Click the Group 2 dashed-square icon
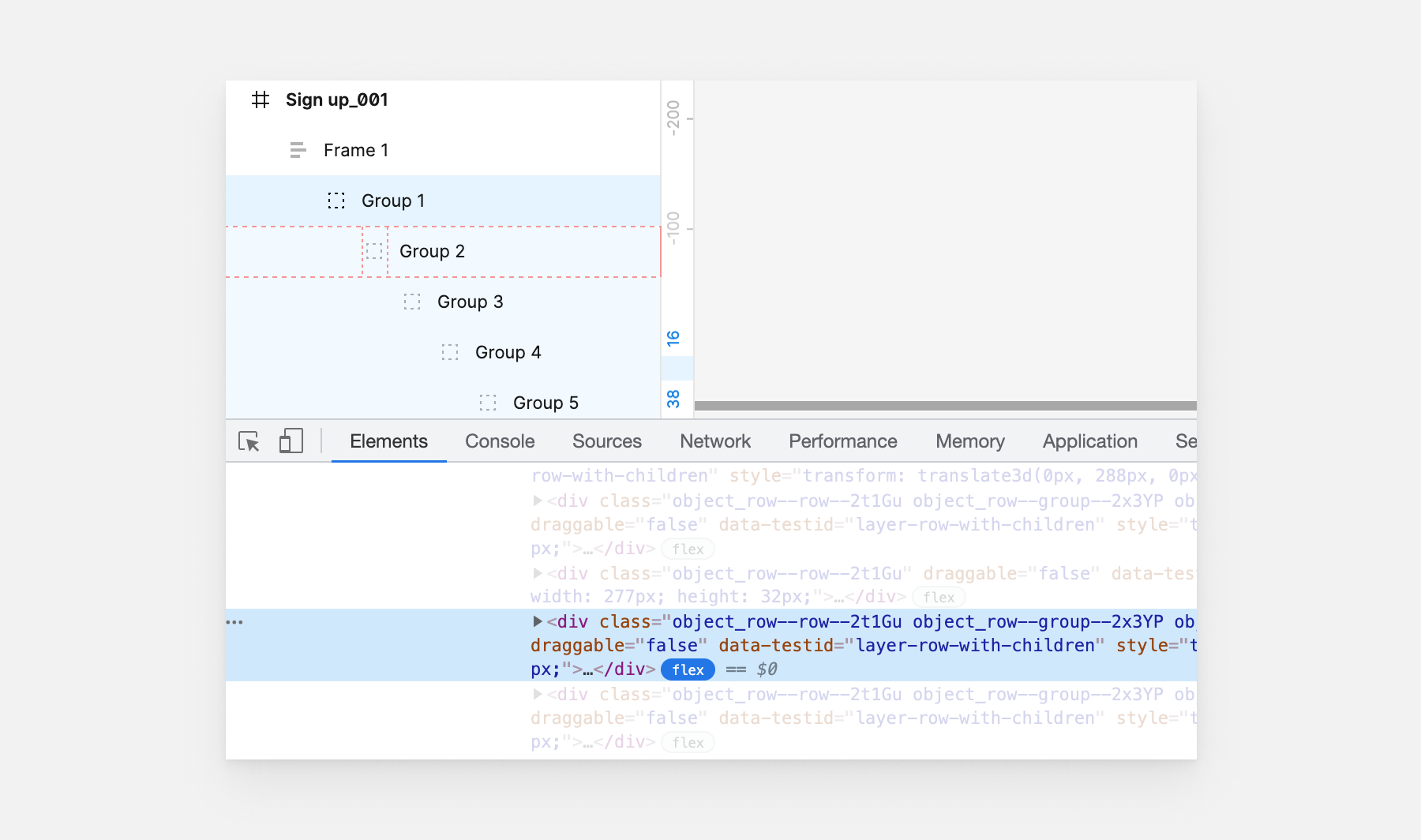Viewport: 1421px width, 840px height. tap(374, 251)
